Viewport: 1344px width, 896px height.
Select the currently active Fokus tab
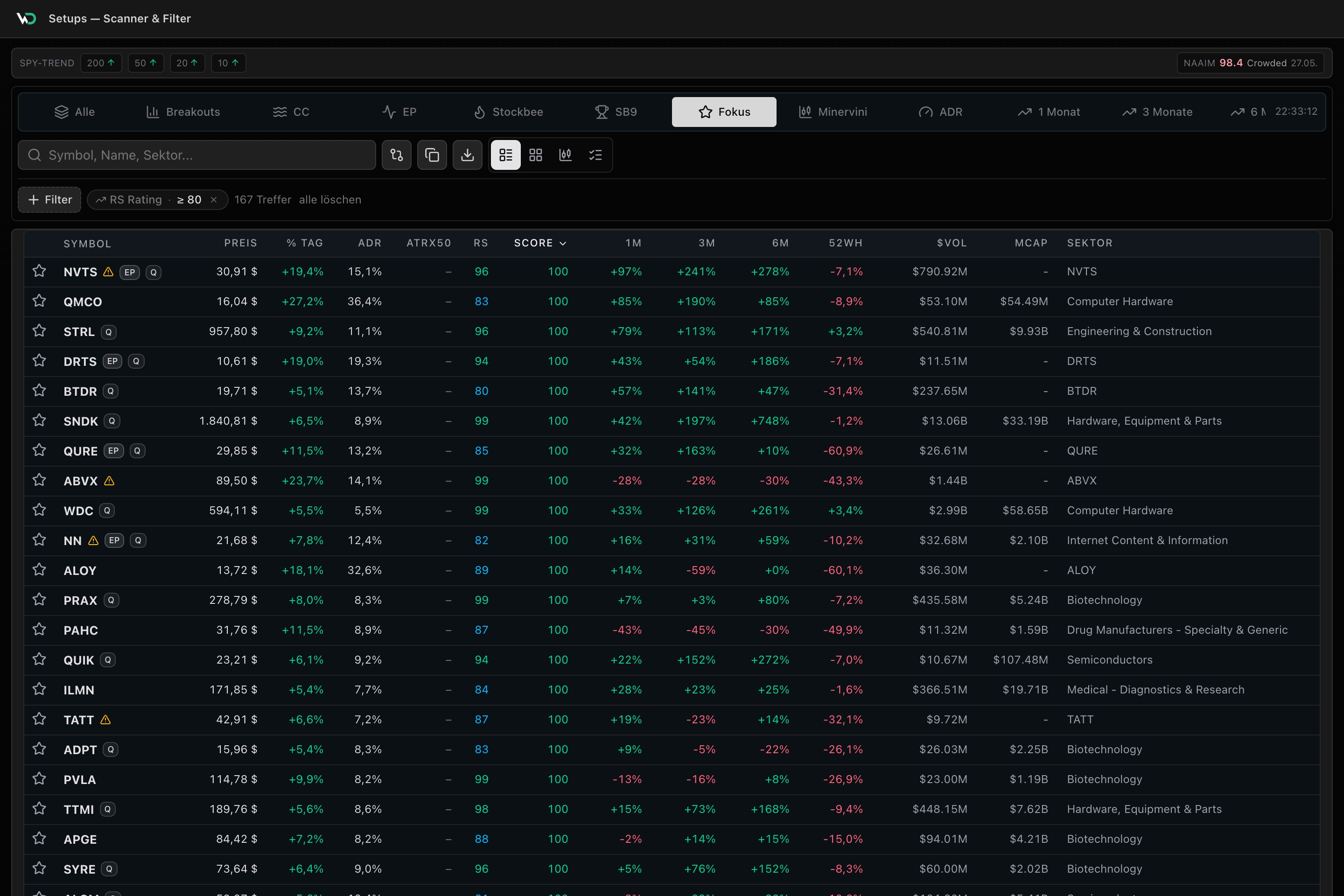[x=724, y=112]
